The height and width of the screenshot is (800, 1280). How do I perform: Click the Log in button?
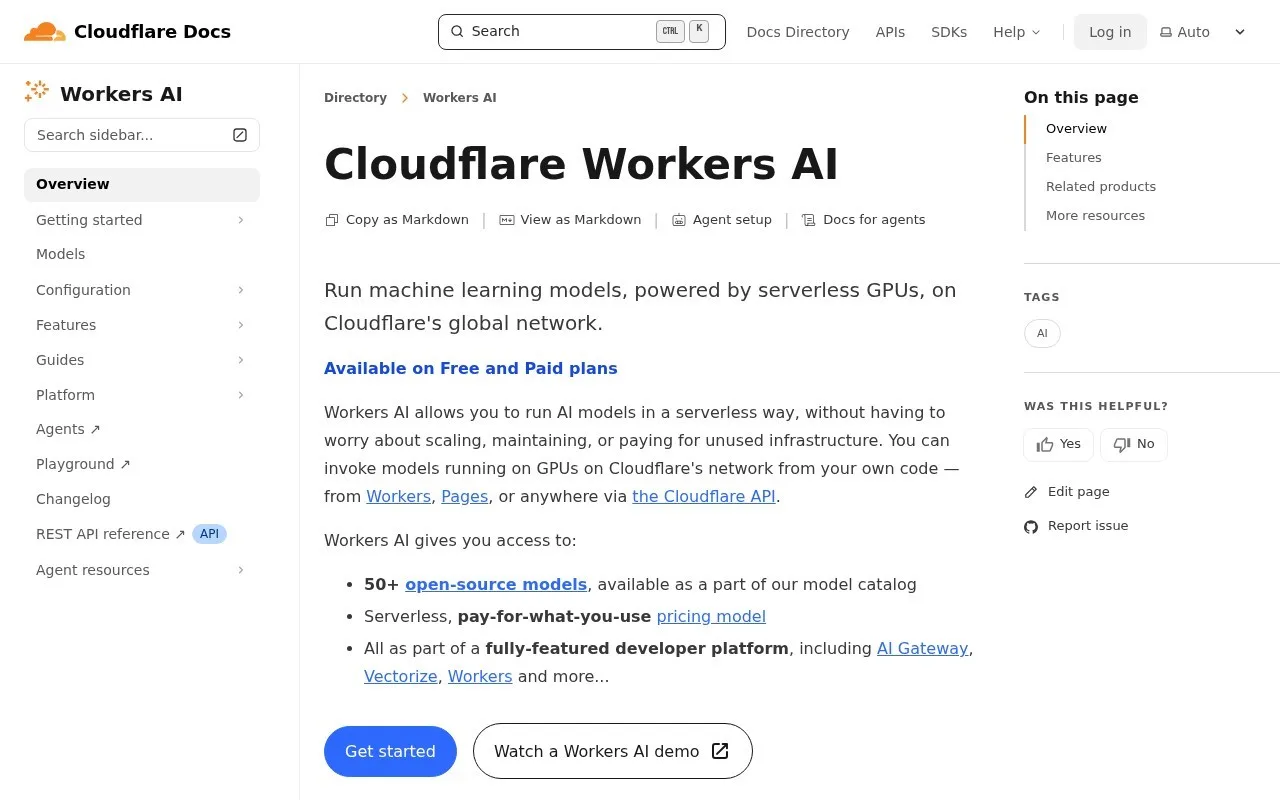[x=1110, y=32]
